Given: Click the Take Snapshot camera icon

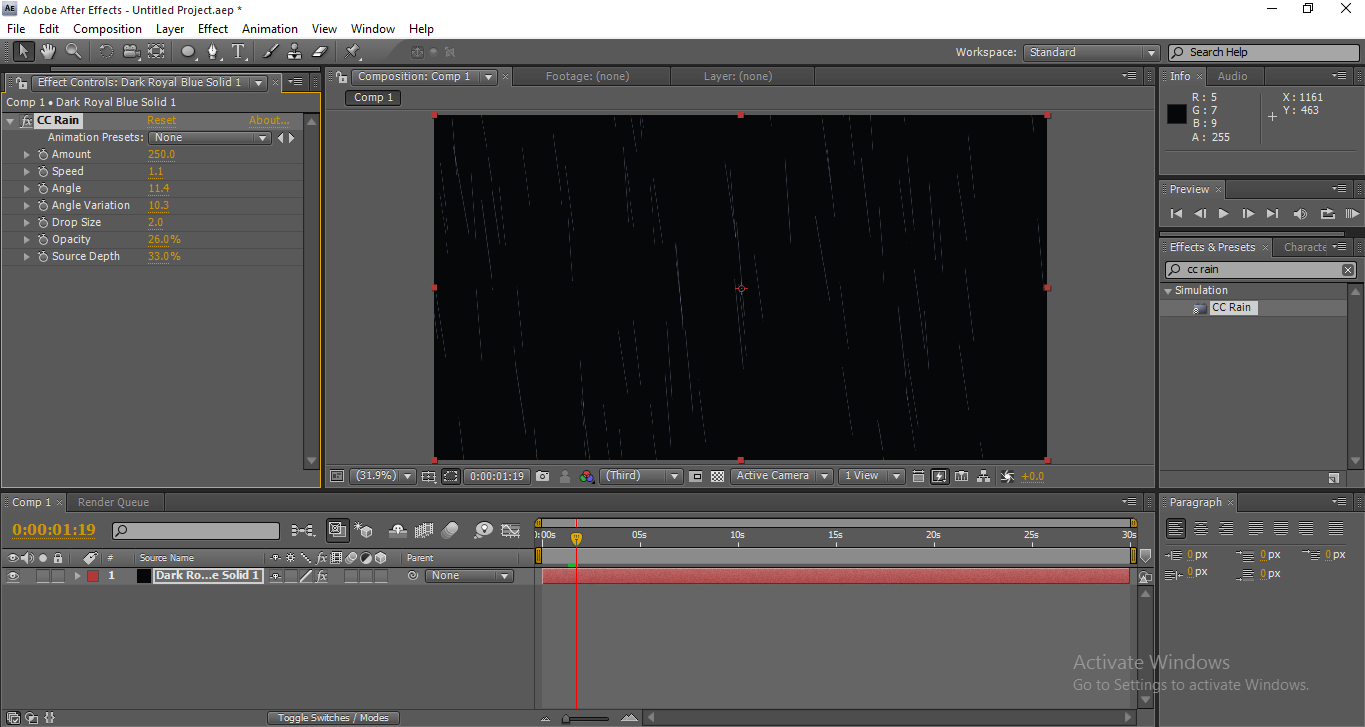Looking at the screenshot, I should click(542, 477).
